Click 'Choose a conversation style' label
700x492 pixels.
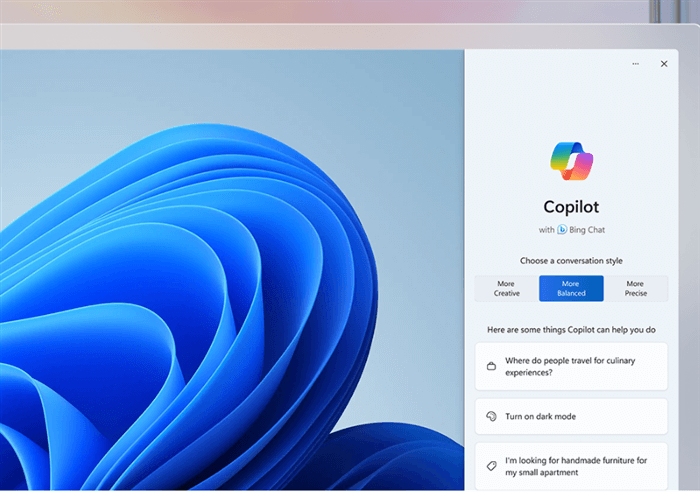point(571,261)
